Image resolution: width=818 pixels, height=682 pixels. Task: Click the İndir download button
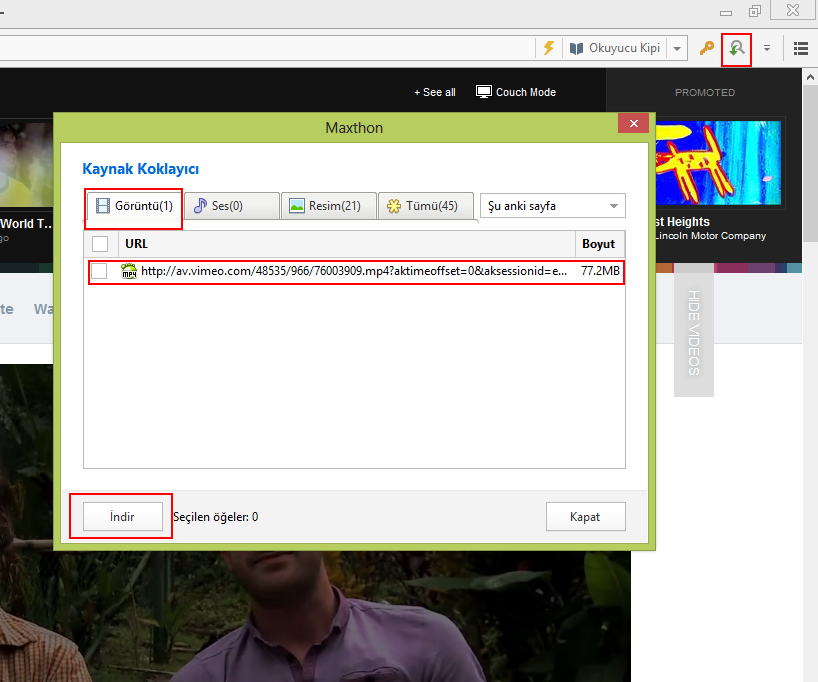[x=123, y=517]
